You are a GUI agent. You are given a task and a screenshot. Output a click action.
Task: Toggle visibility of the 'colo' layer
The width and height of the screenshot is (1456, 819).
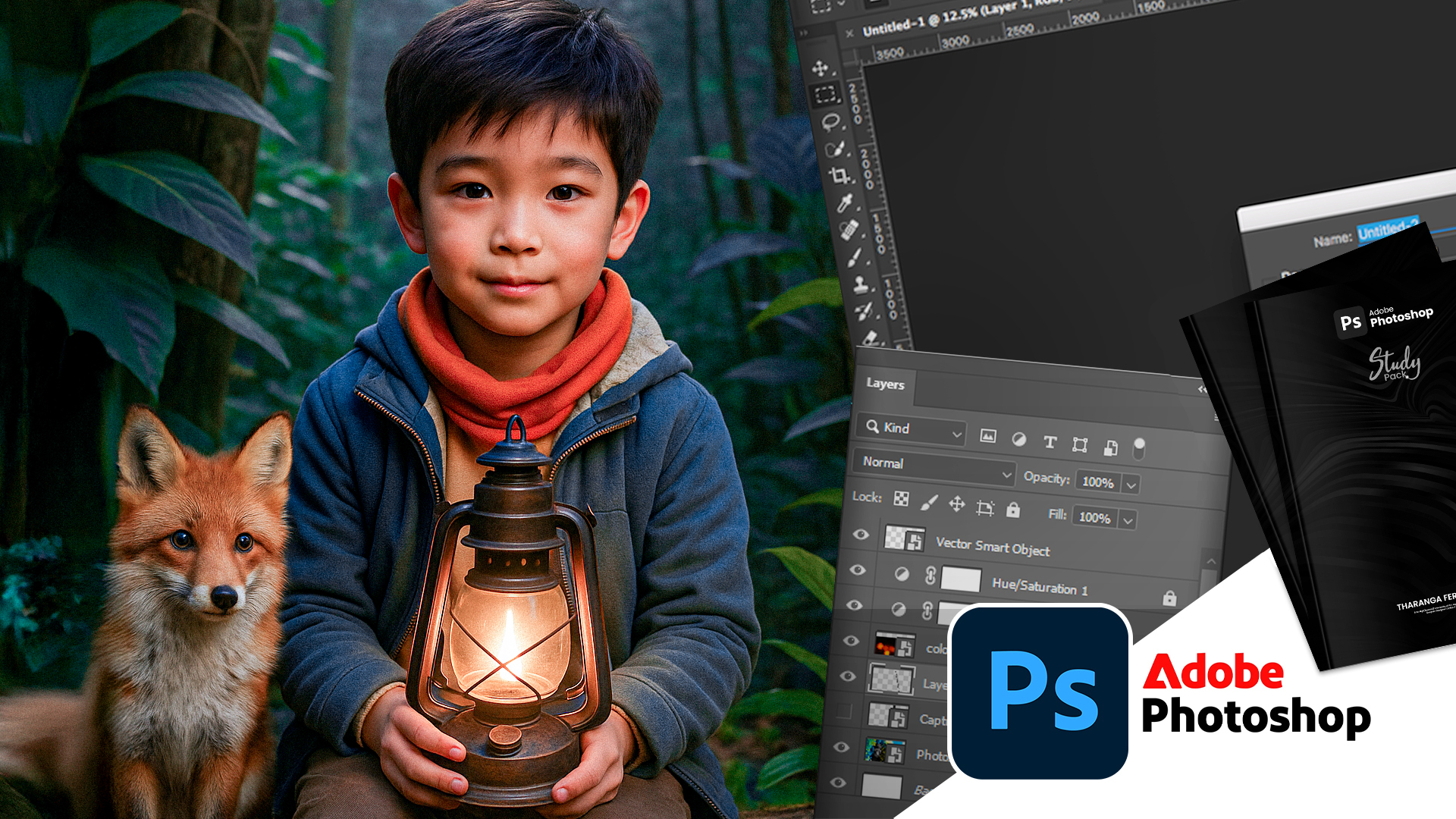[851, 641]
